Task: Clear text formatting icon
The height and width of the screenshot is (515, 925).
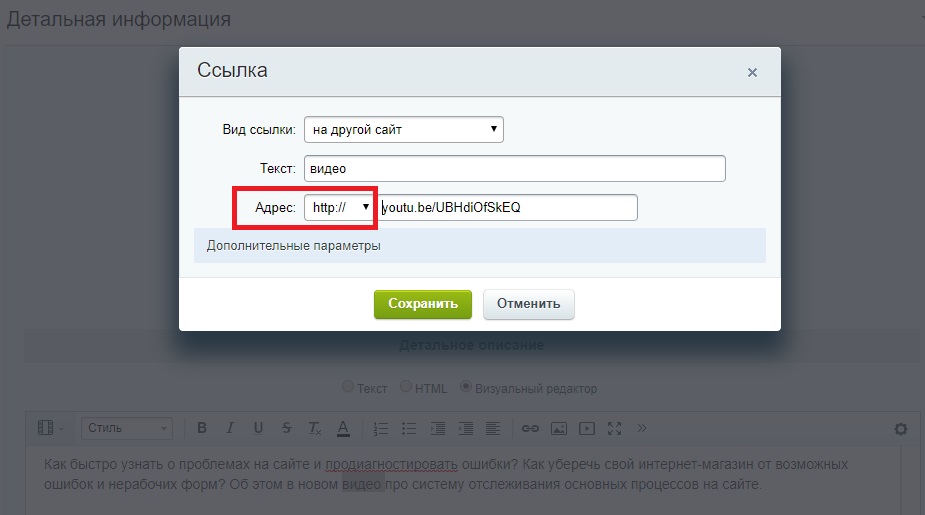Action: point(315,428)
